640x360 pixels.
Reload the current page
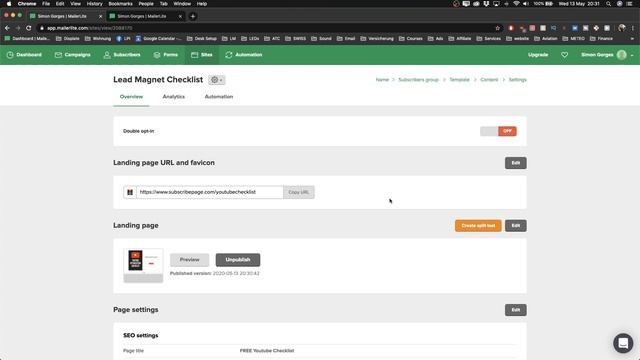[x=29, y=28]
